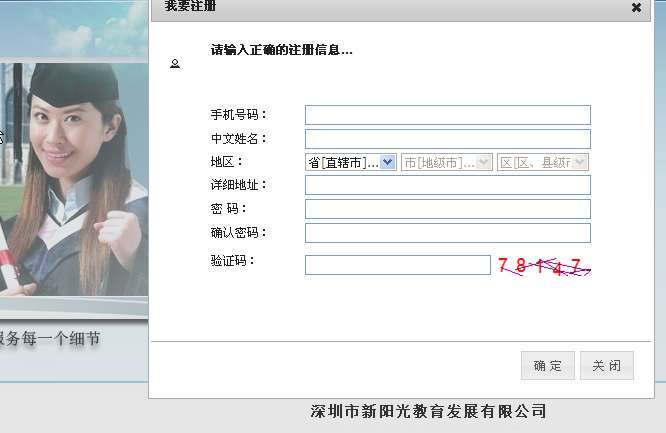Click the 请输入正确的注册信息 heading text

281,50
